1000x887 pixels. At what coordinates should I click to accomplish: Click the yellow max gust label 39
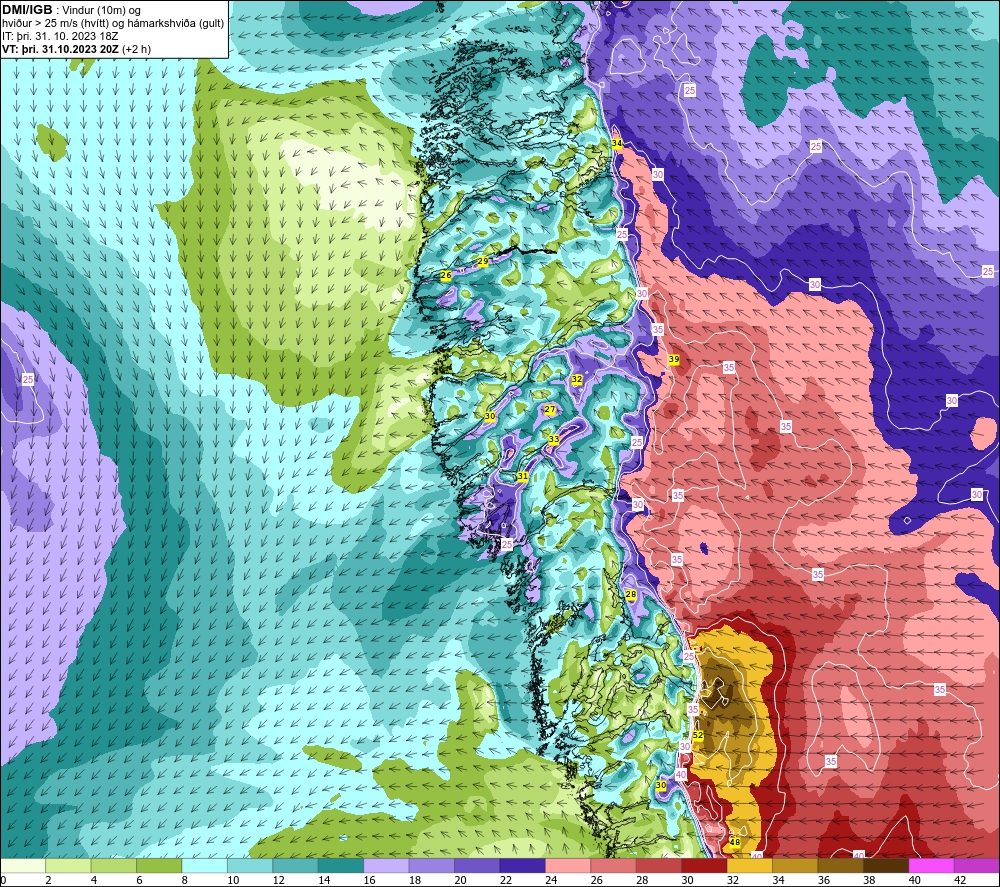673,360
